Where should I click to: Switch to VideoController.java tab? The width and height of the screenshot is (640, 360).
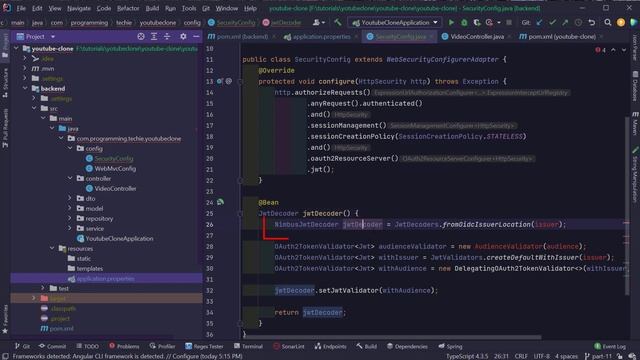(x=476, y=37)
